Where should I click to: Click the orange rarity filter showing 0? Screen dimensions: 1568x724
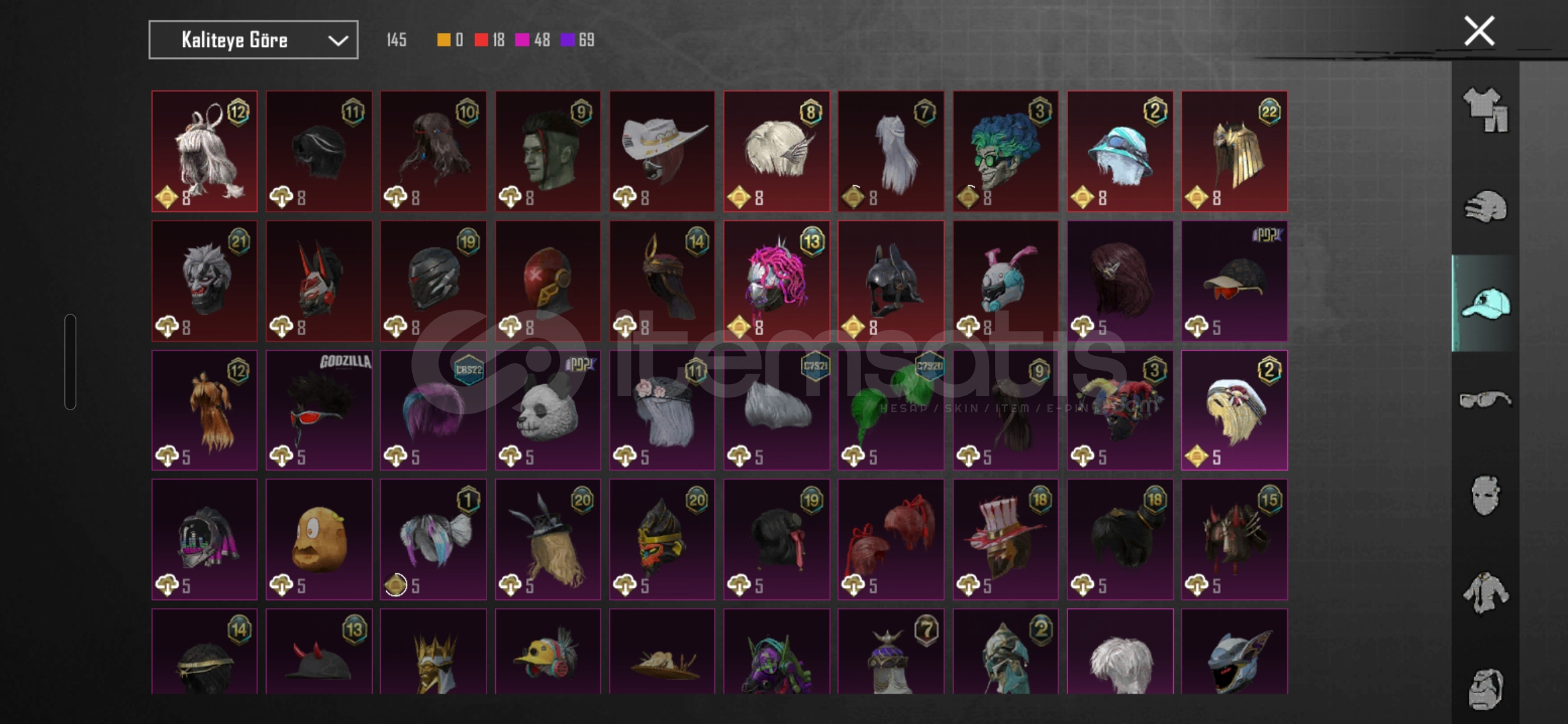(450, 40)
